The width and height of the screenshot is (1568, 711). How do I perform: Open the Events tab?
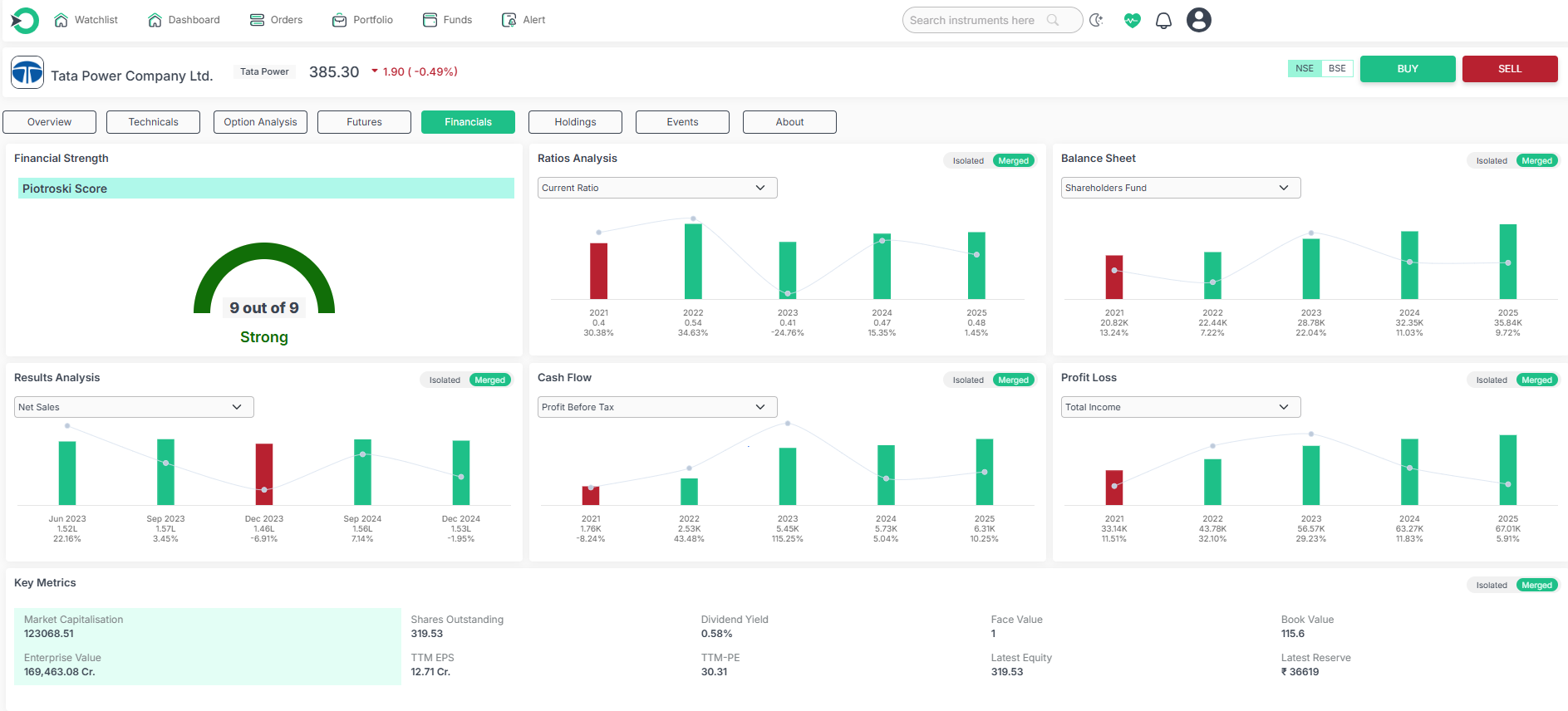click(x=682, y=122)
